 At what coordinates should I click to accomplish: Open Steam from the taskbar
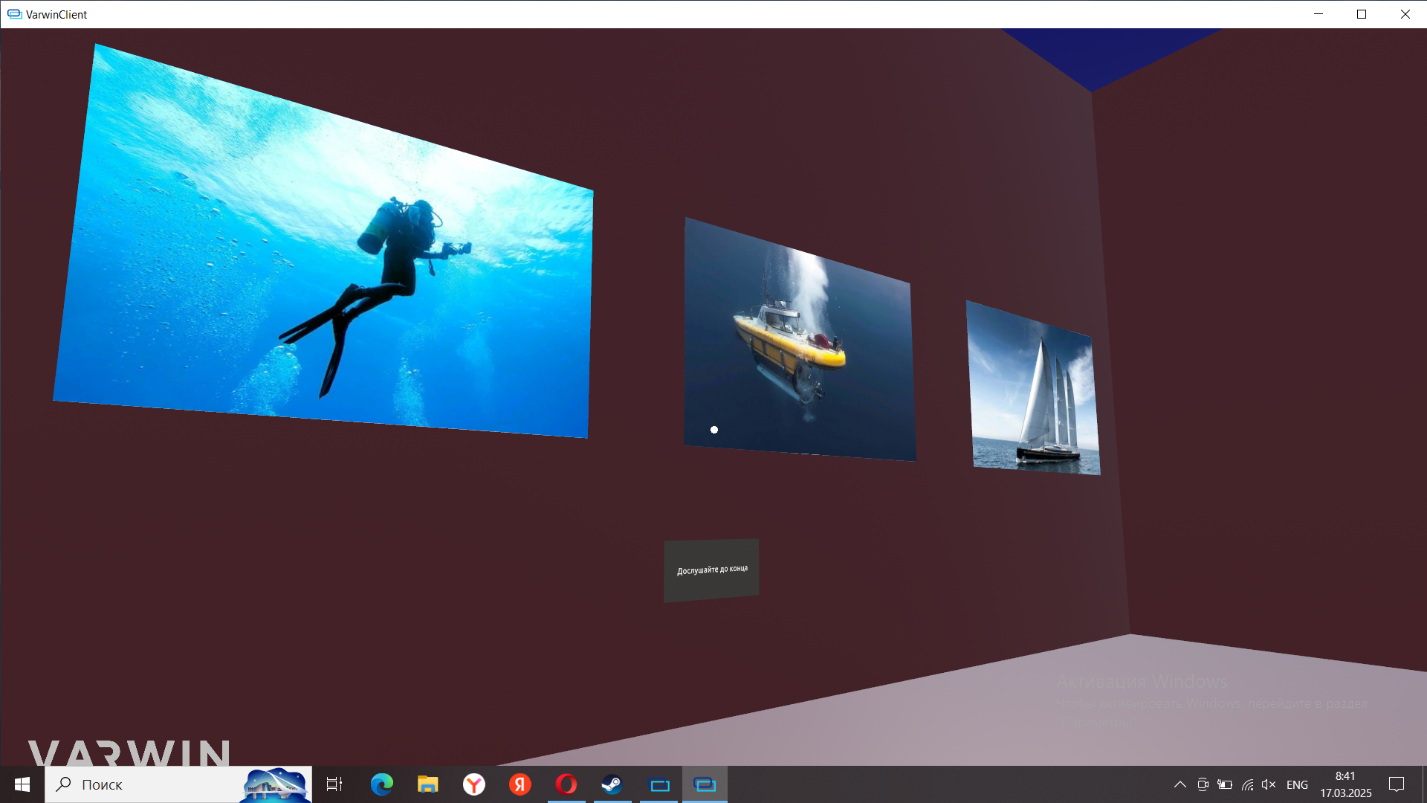(612, 785)
